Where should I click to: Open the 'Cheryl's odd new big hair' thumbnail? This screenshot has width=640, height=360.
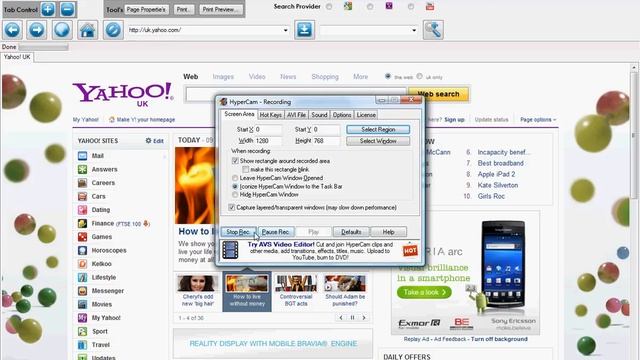(x=198, y=284)
